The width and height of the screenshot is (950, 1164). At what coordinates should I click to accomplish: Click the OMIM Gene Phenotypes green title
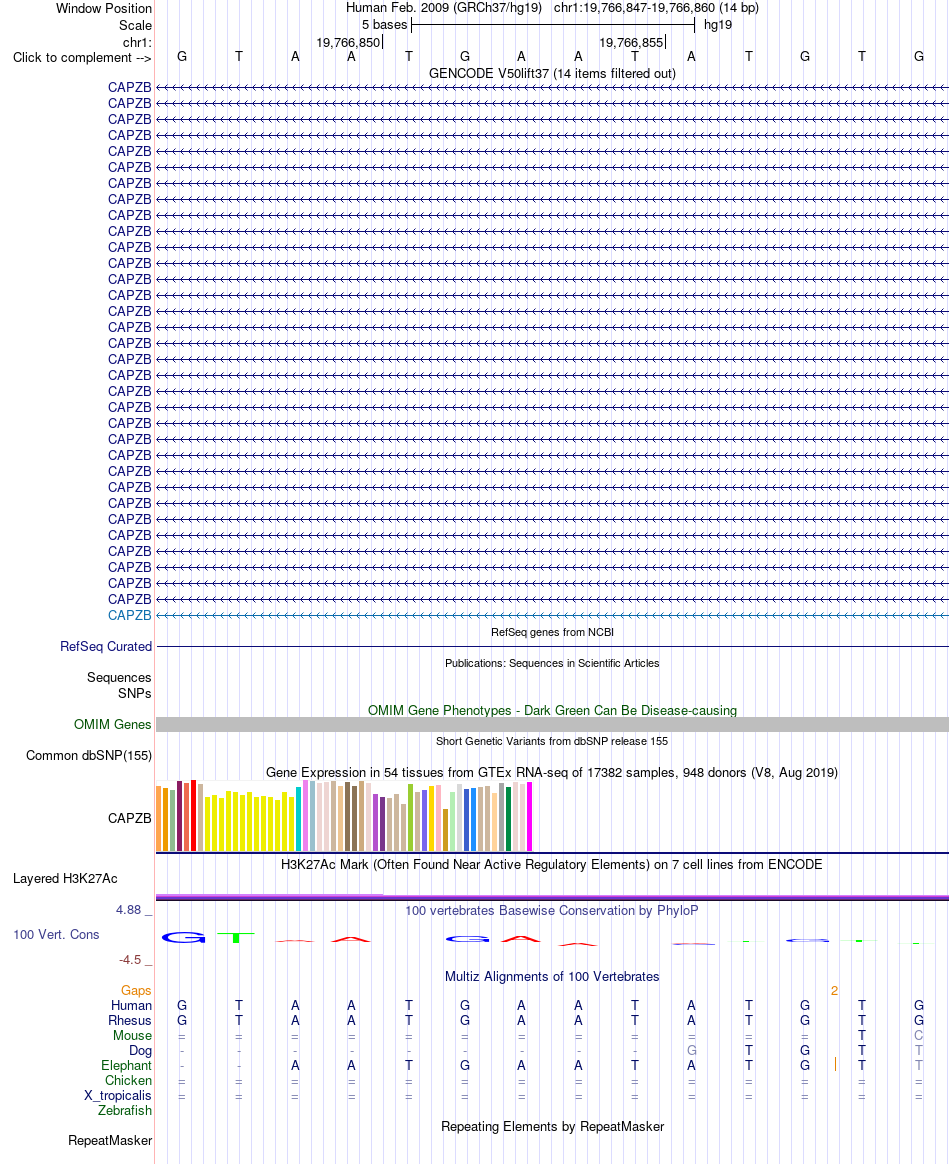(552, 710)
